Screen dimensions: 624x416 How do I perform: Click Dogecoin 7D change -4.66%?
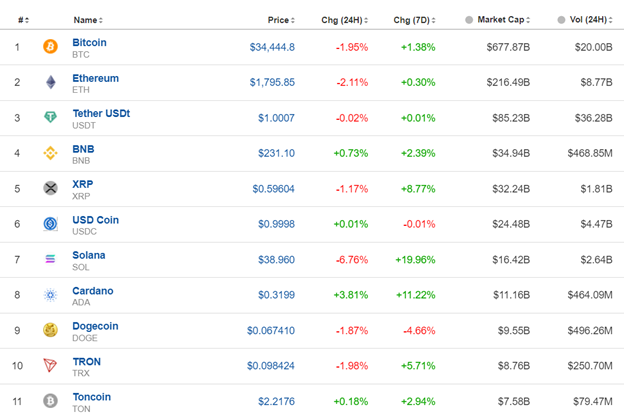tap(419, 330)
